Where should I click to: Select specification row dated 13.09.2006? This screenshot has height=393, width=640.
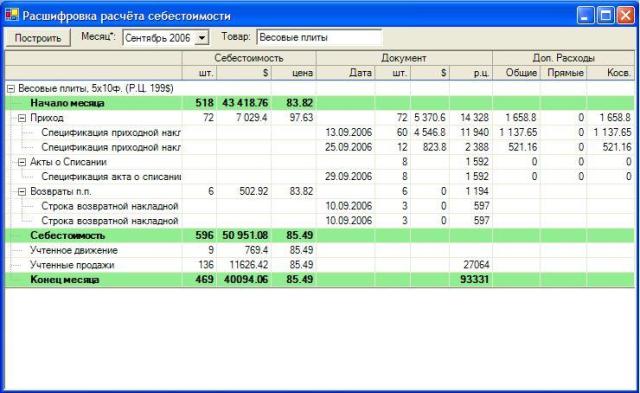coord(320,133)
